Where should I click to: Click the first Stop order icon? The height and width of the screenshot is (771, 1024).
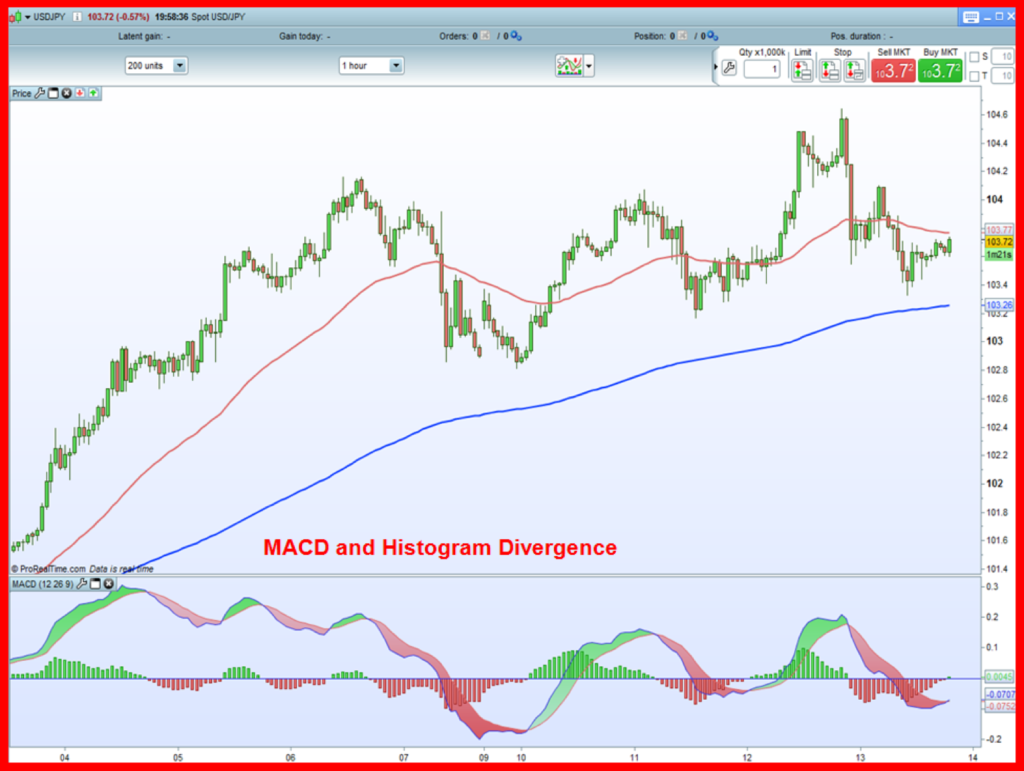click(x=831, y=68)
